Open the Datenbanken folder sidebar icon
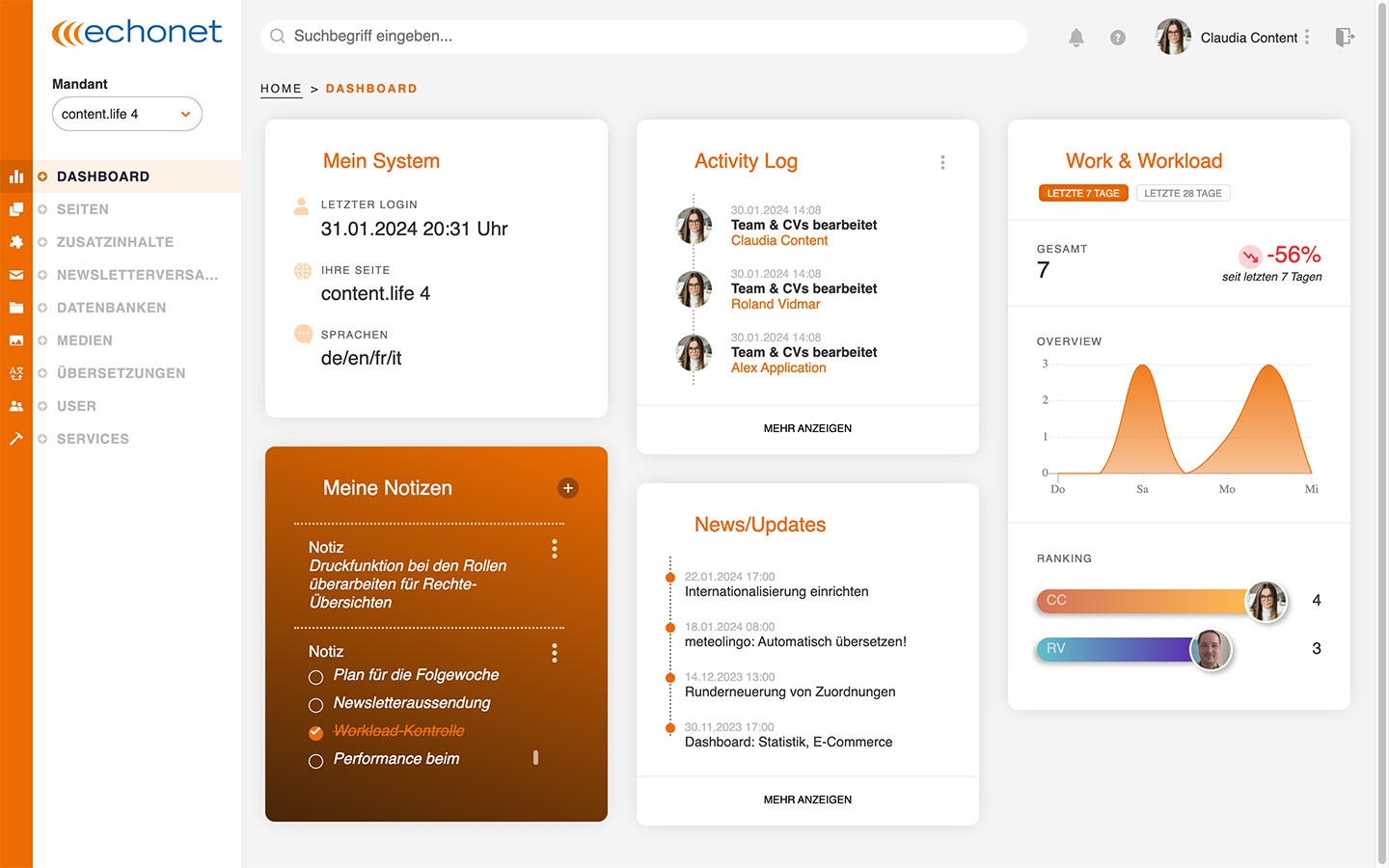1389x868 pixels. coord(16,308)
